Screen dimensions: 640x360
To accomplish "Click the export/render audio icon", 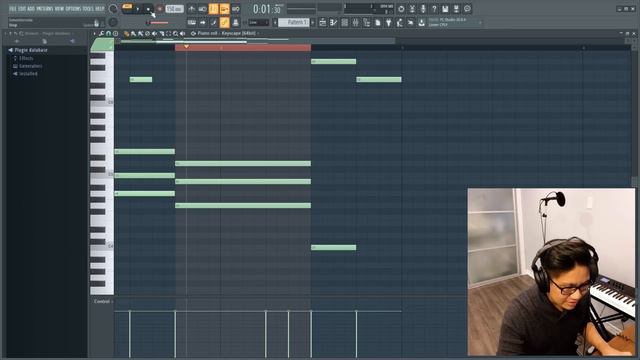I will 456,9.
